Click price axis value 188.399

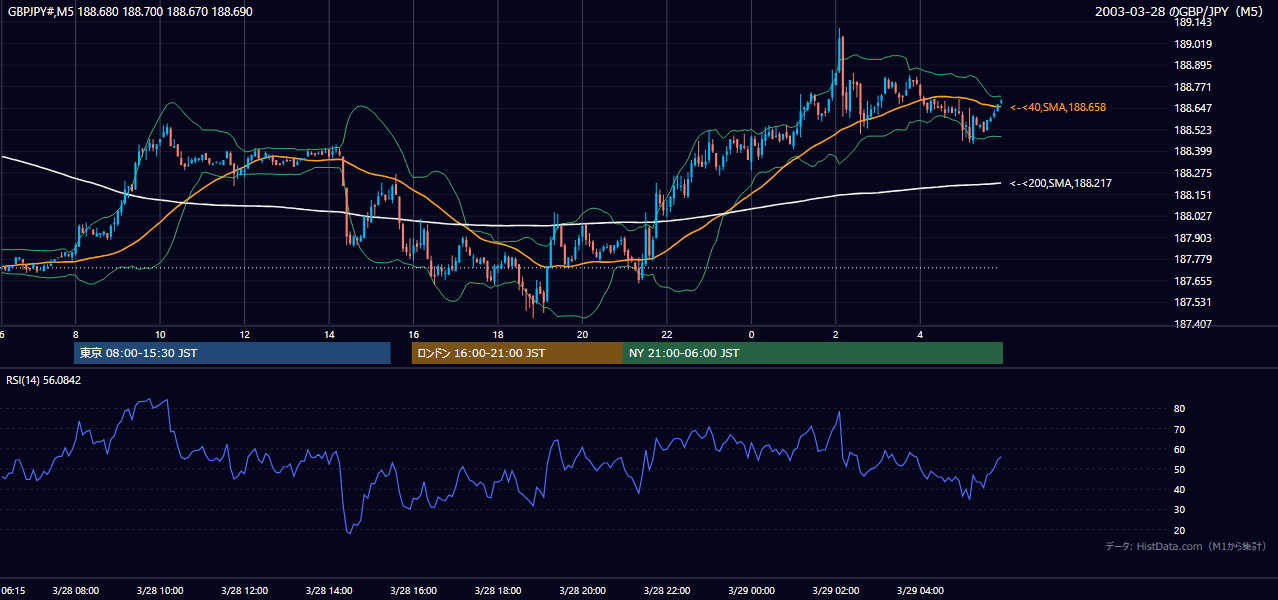coord(1193,151)
